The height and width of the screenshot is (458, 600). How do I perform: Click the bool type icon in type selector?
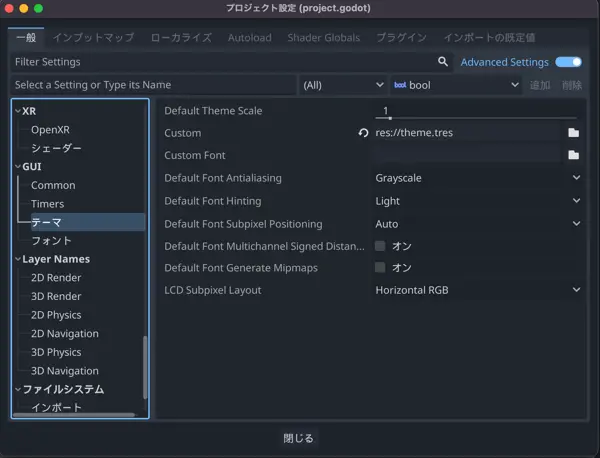[x=400, y=85]
